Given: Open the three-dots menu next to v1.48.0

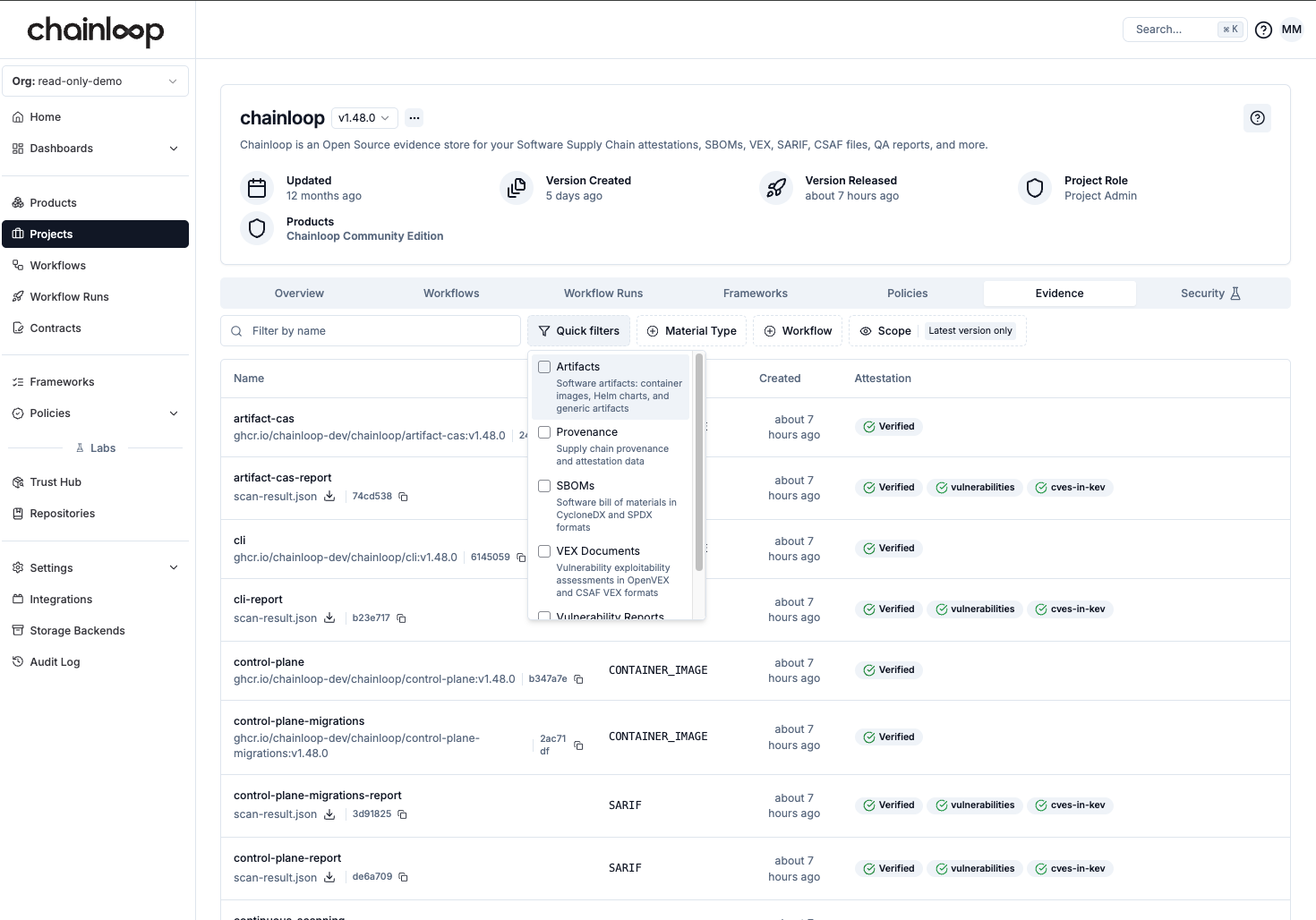Looking at the screenshot, I should (x=414, y=117).
